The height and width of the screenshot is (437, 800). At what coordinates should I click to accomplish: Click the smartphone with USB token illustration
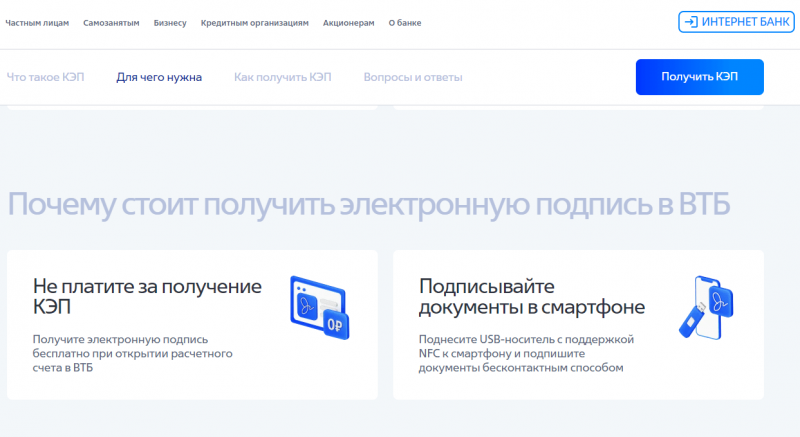coord(706,308)
